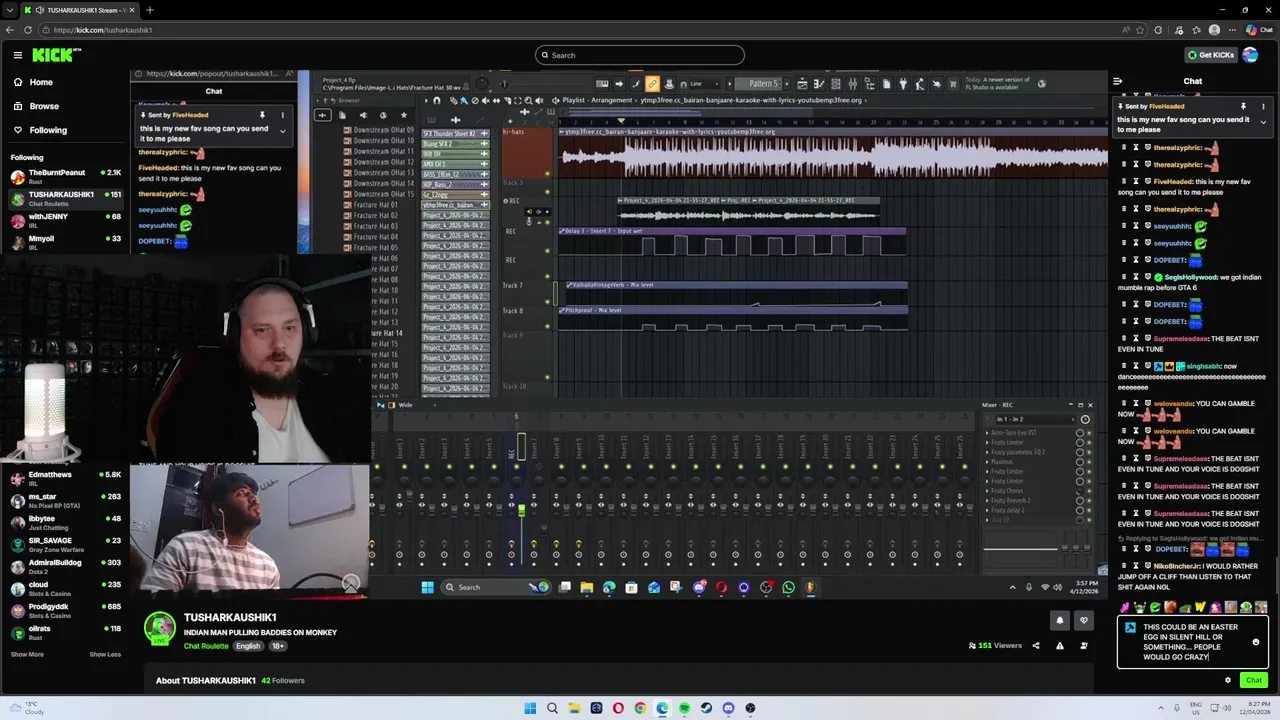Screen dimensions: 1280x720
Task: Click the 18+ tag
Action: (278, 646)
